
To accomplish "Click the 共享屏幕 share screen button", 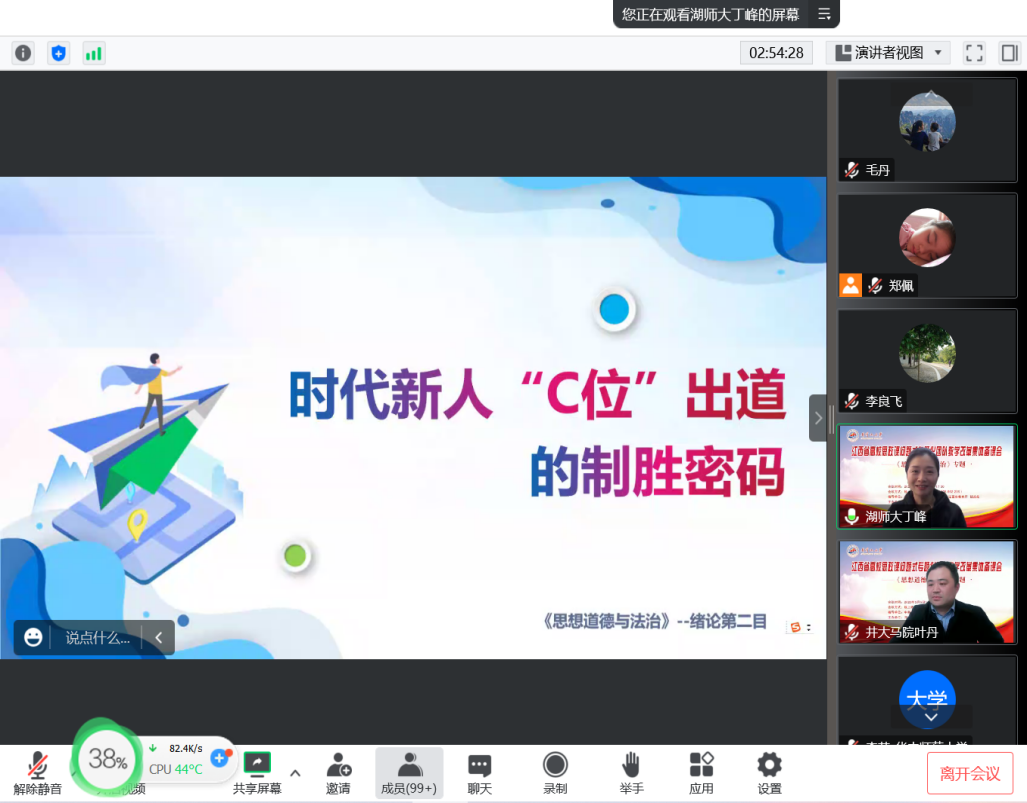I will (x=257, y=772).
